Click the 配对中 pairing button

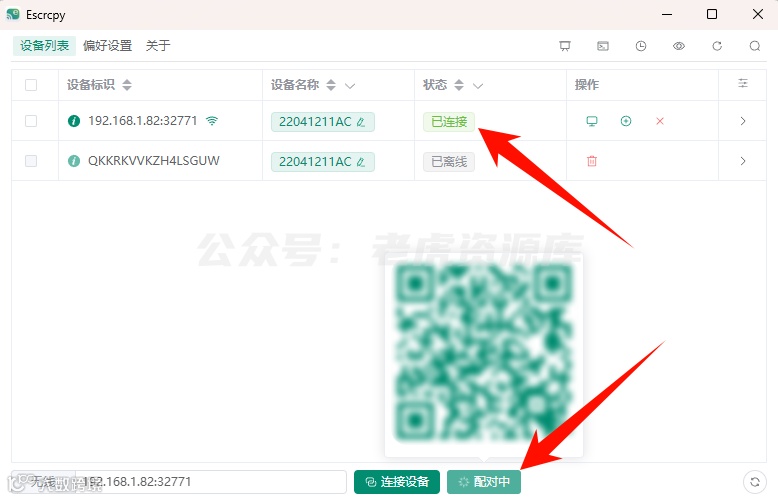pyautogui.click(x=484, y=482)
